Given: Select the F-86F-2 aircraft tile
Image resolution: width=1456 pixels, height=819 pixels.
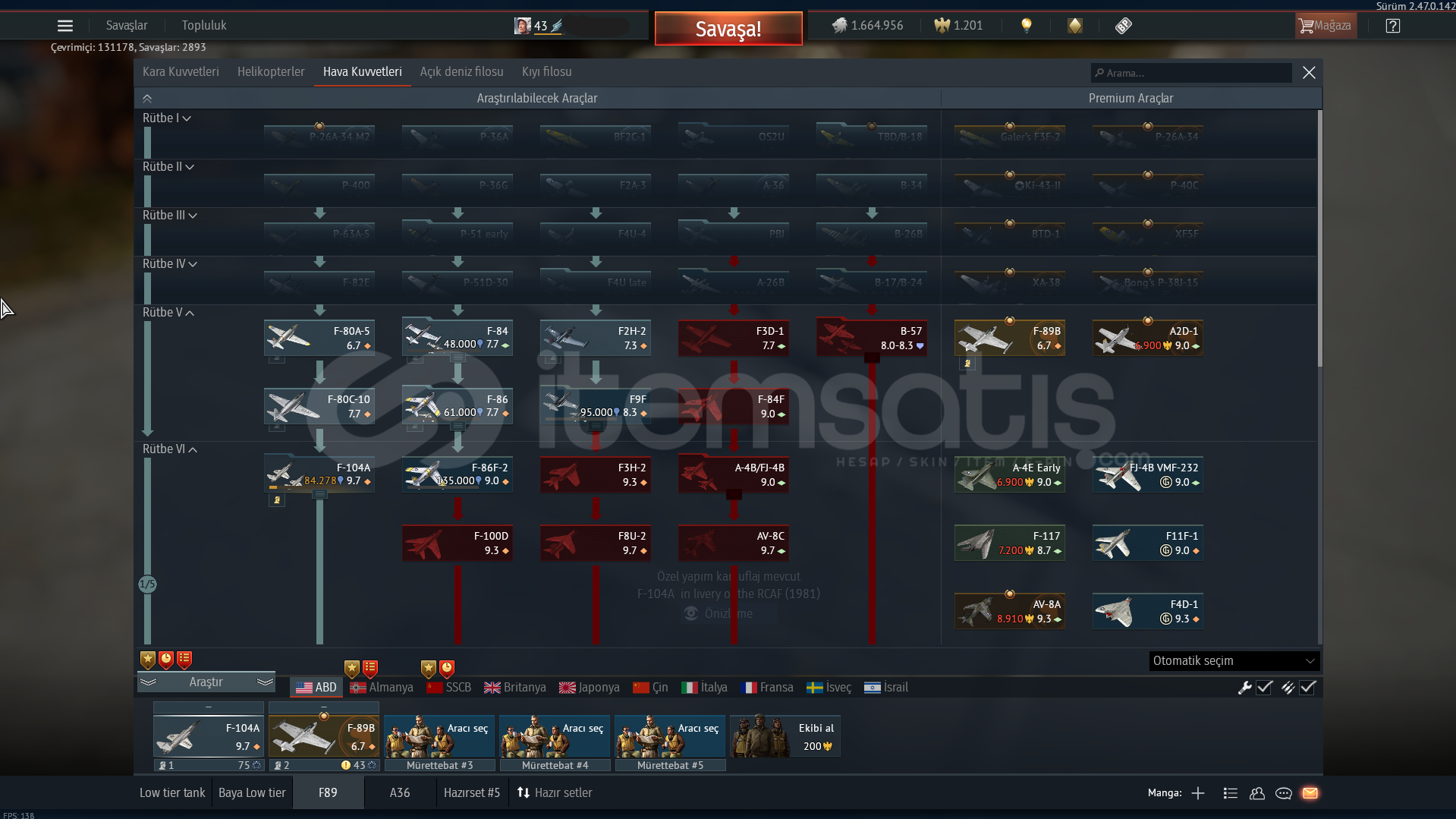Looking at the screenshot, I should point(458,474).
